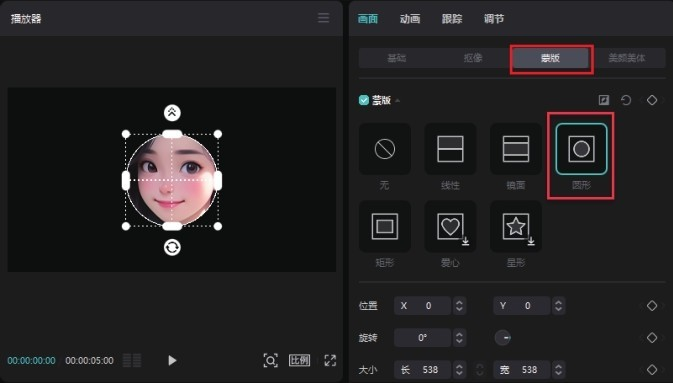Viewport: 673px width, 383px height.
Task: Open the 基础 basic sub-tab
Action: click(x=397, y=58)
